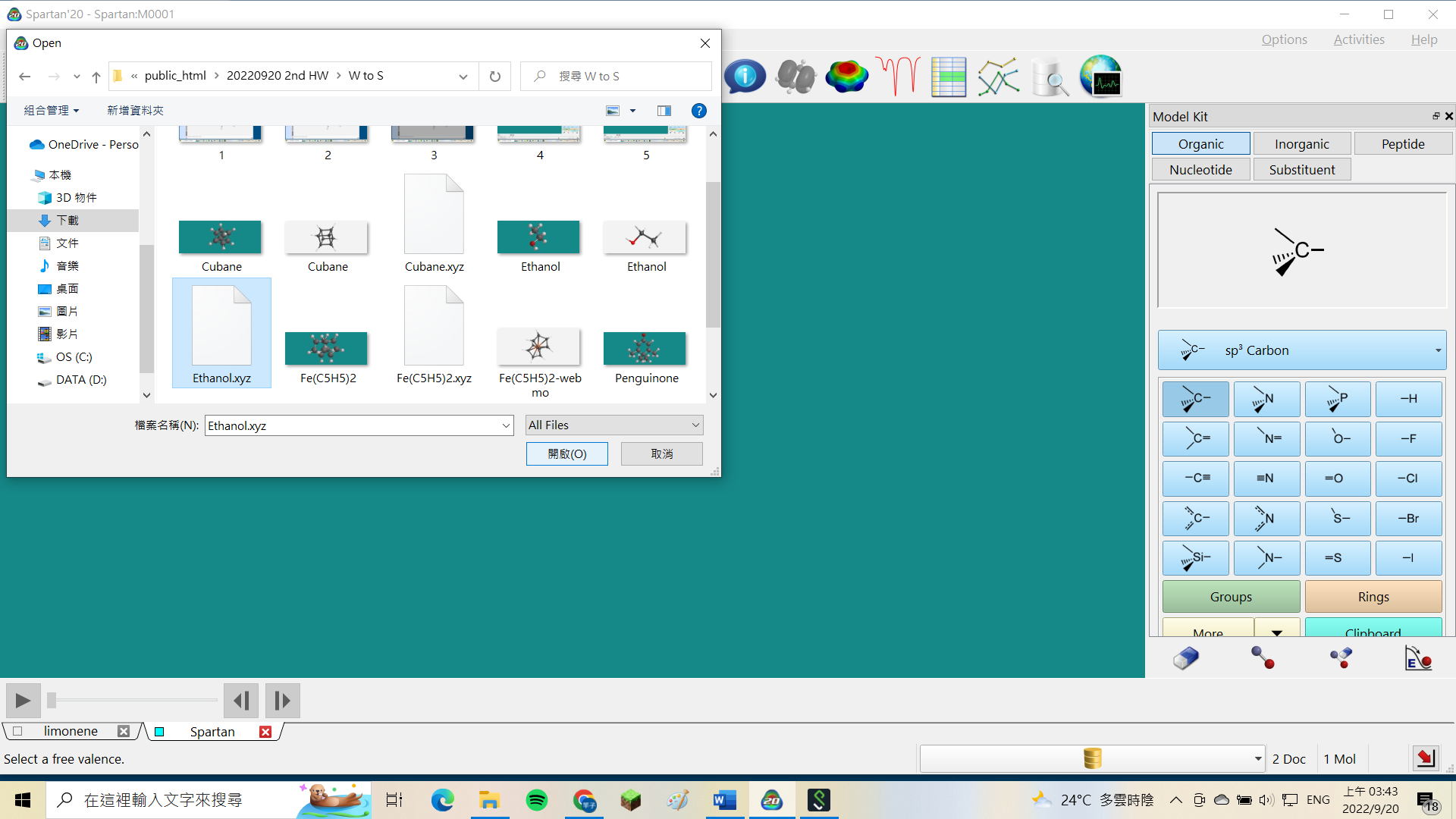Toggle checkbox on limonene document tab
Viewport: 1456px width, 819px height.
pyautogui.click(x=17, y=731)
